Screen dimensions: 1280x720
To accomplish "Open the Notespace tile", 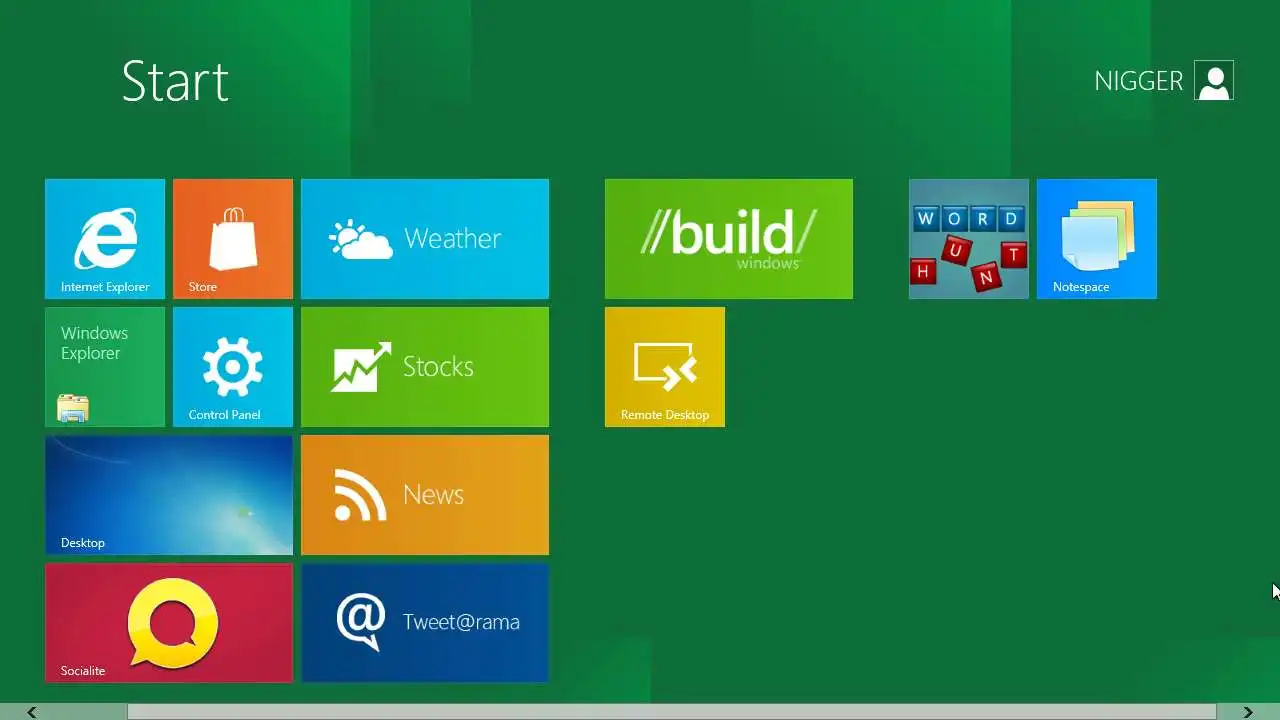I will coord(1097,239).
